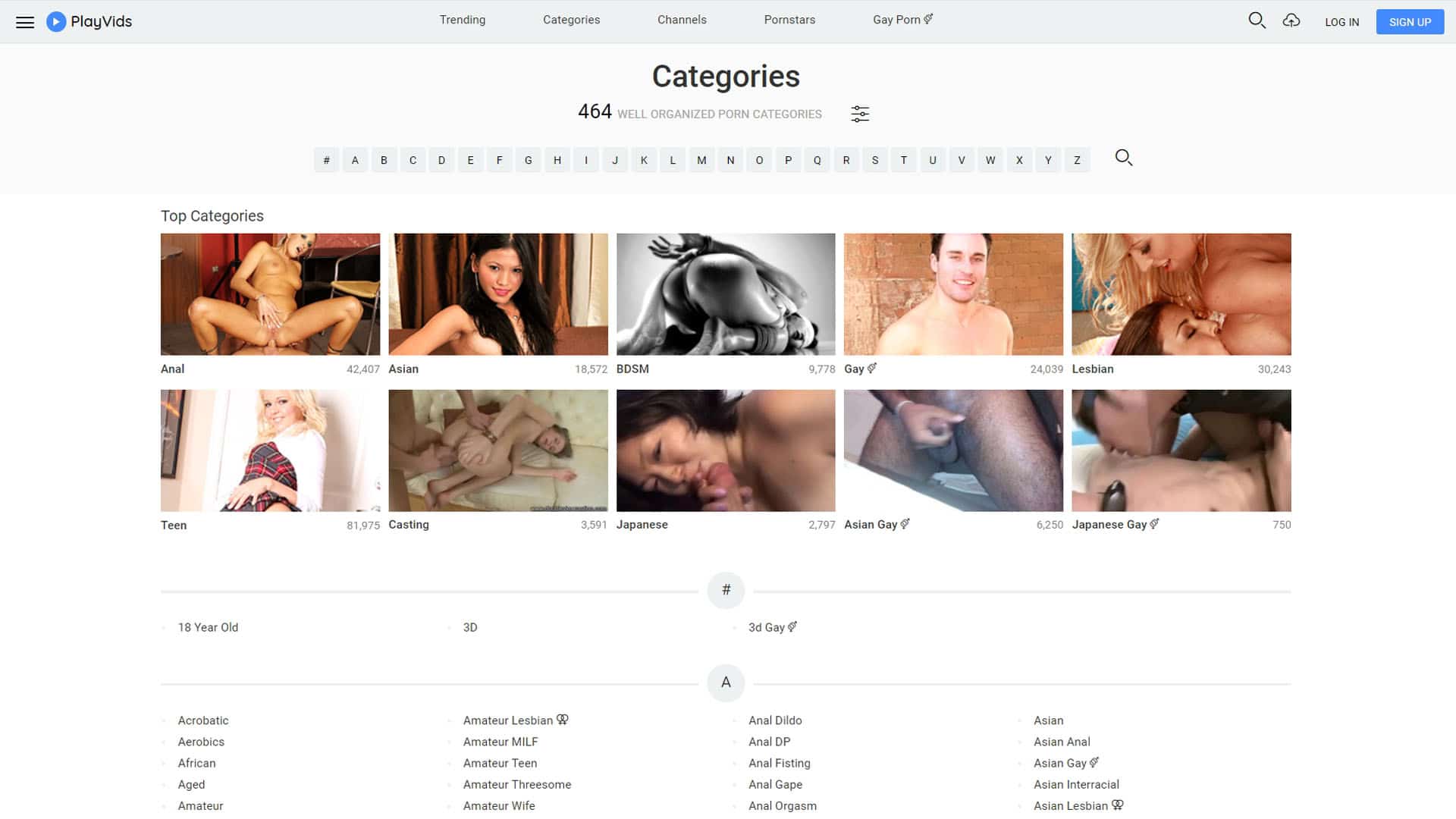Select letter C in alphabet index
The width and height of the screenshot is (1456, 819).
(x=413, y=160)
